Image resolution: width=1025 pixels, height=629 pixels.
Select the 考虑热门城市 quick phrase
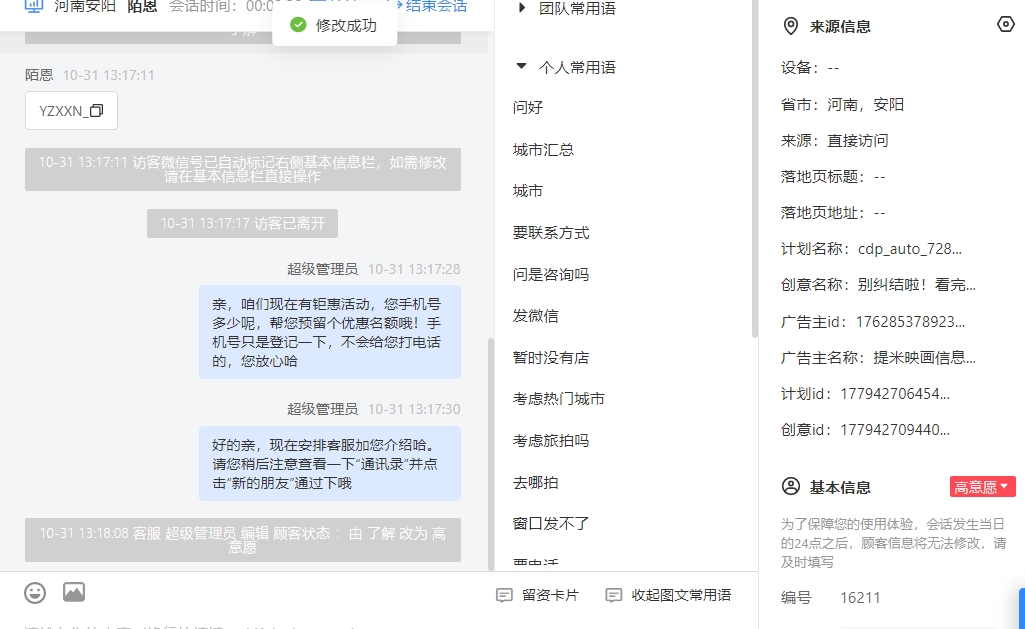pyautogui.click(x=559, y=399)
